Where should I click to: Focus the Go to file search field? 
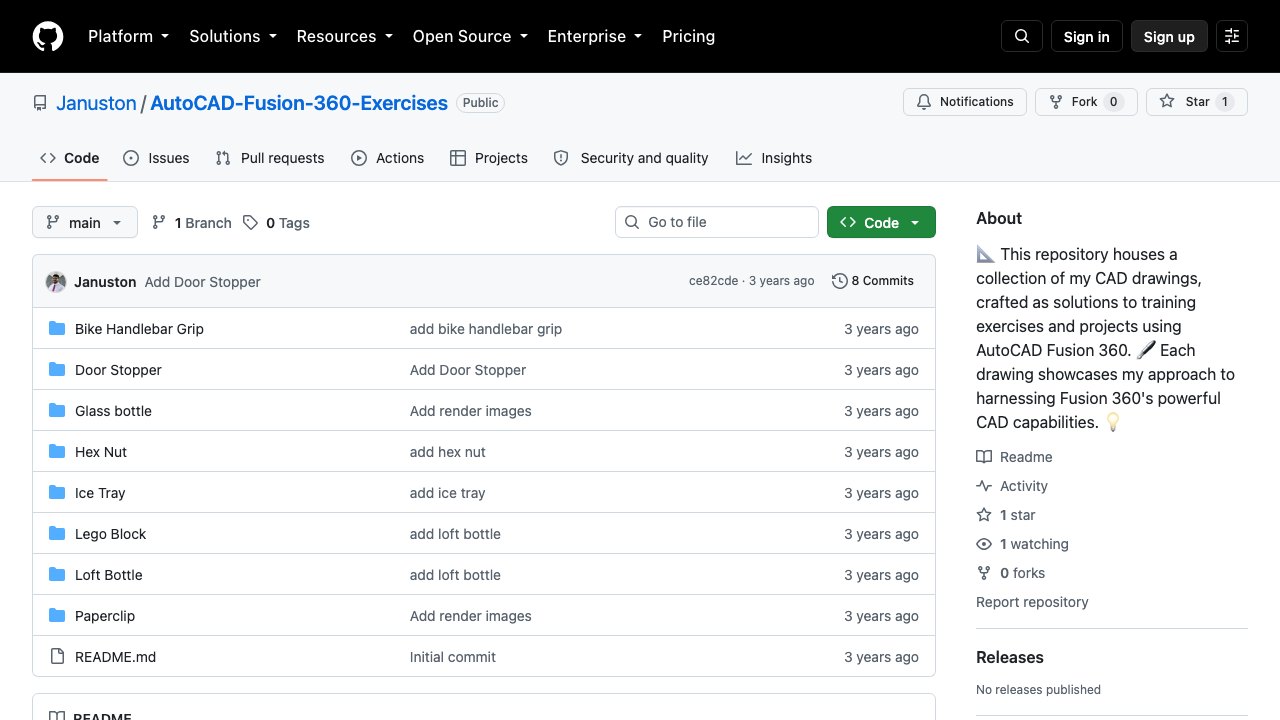(717, 222)
